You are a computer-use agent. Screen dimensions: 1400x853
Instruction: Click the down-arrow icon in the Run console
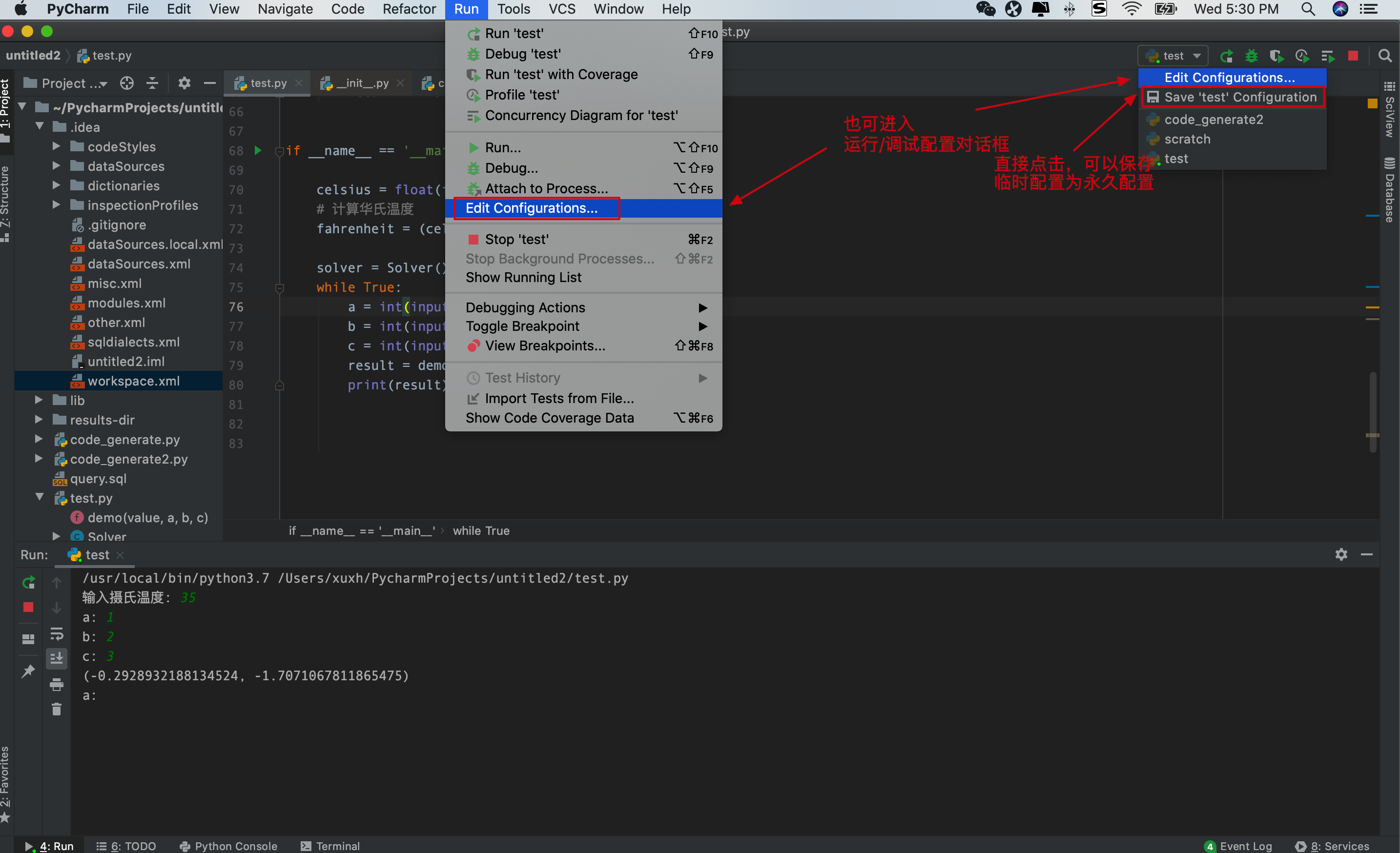point(57,608)
